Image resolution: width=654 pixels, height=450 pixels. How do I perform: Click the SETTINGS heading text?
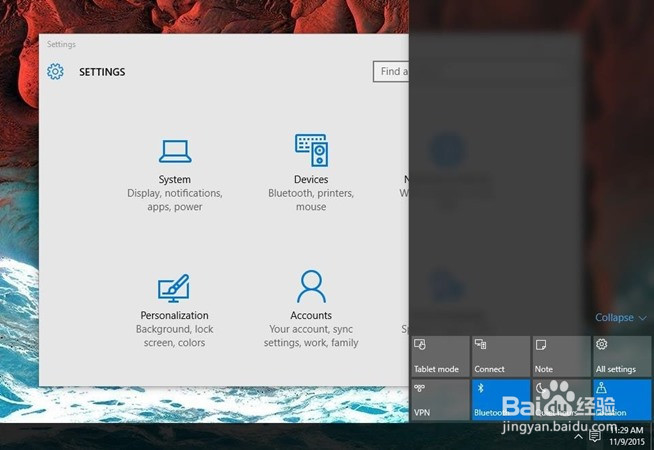click(102, 72)
